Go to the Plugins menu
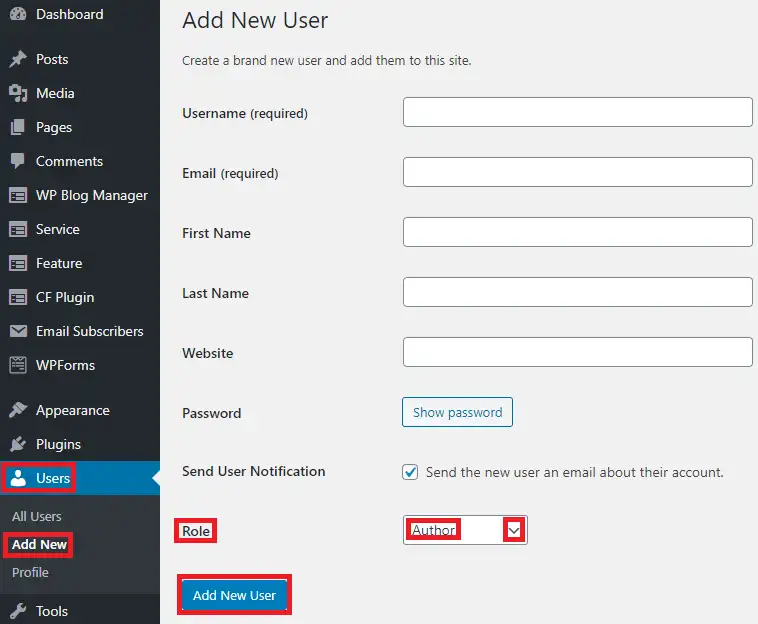 pos(58,444)
